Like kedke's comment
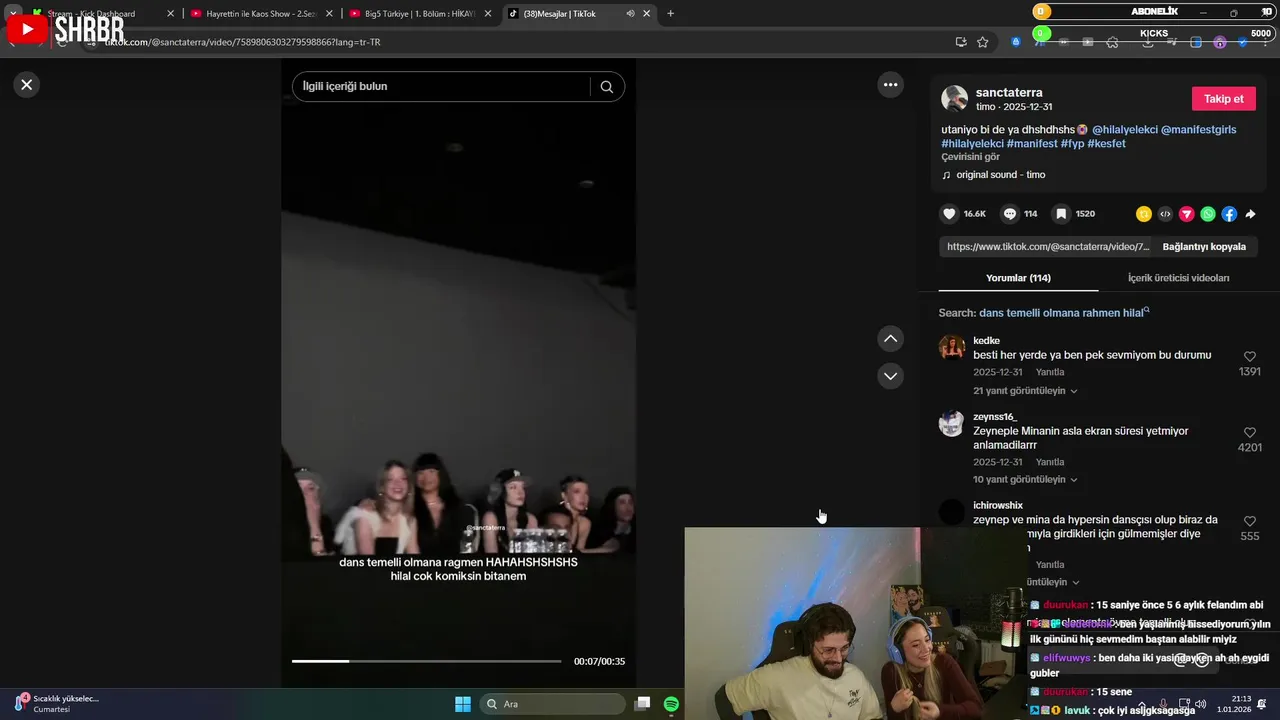 (1249, 357)
